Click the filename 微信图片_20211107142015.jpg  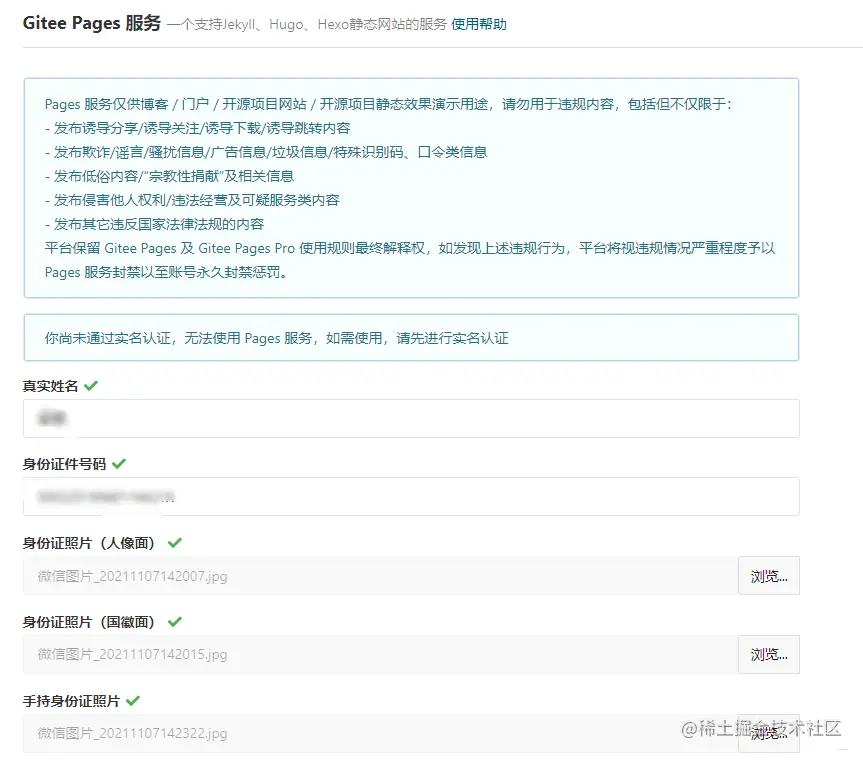pos(128,655)
